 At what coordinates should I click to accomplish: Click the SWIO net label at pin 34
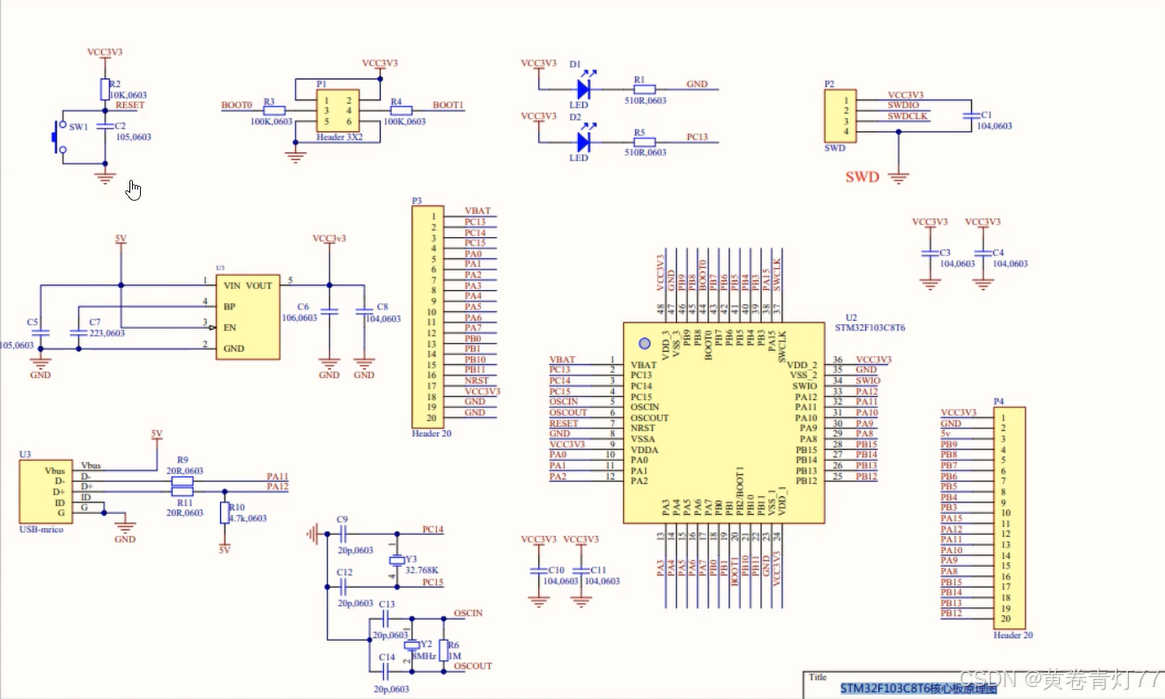pyautogui.click(x=868, y=380)
